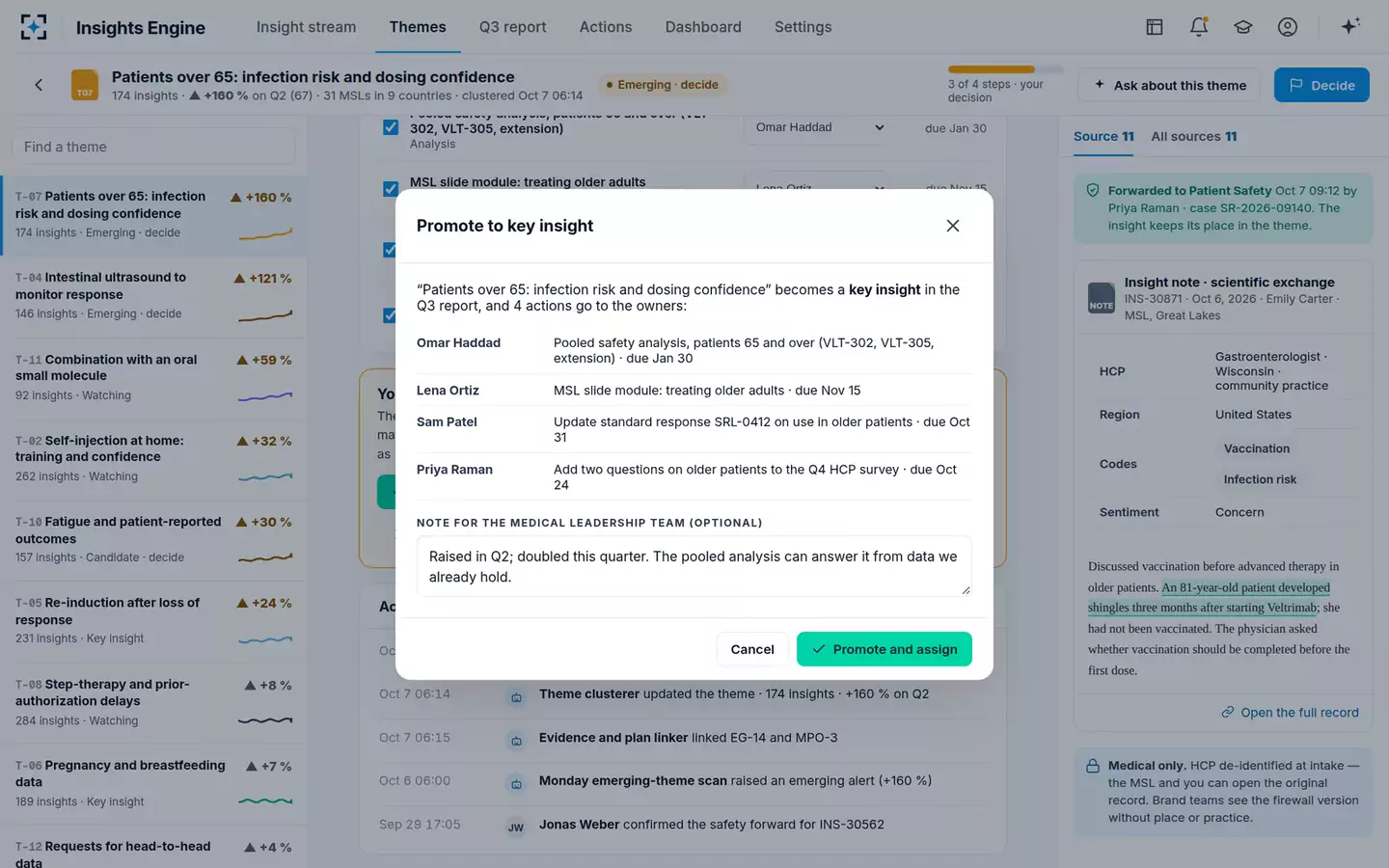Open the learning cap icon
The image size is (1389, 868).
click(1243, 27)
